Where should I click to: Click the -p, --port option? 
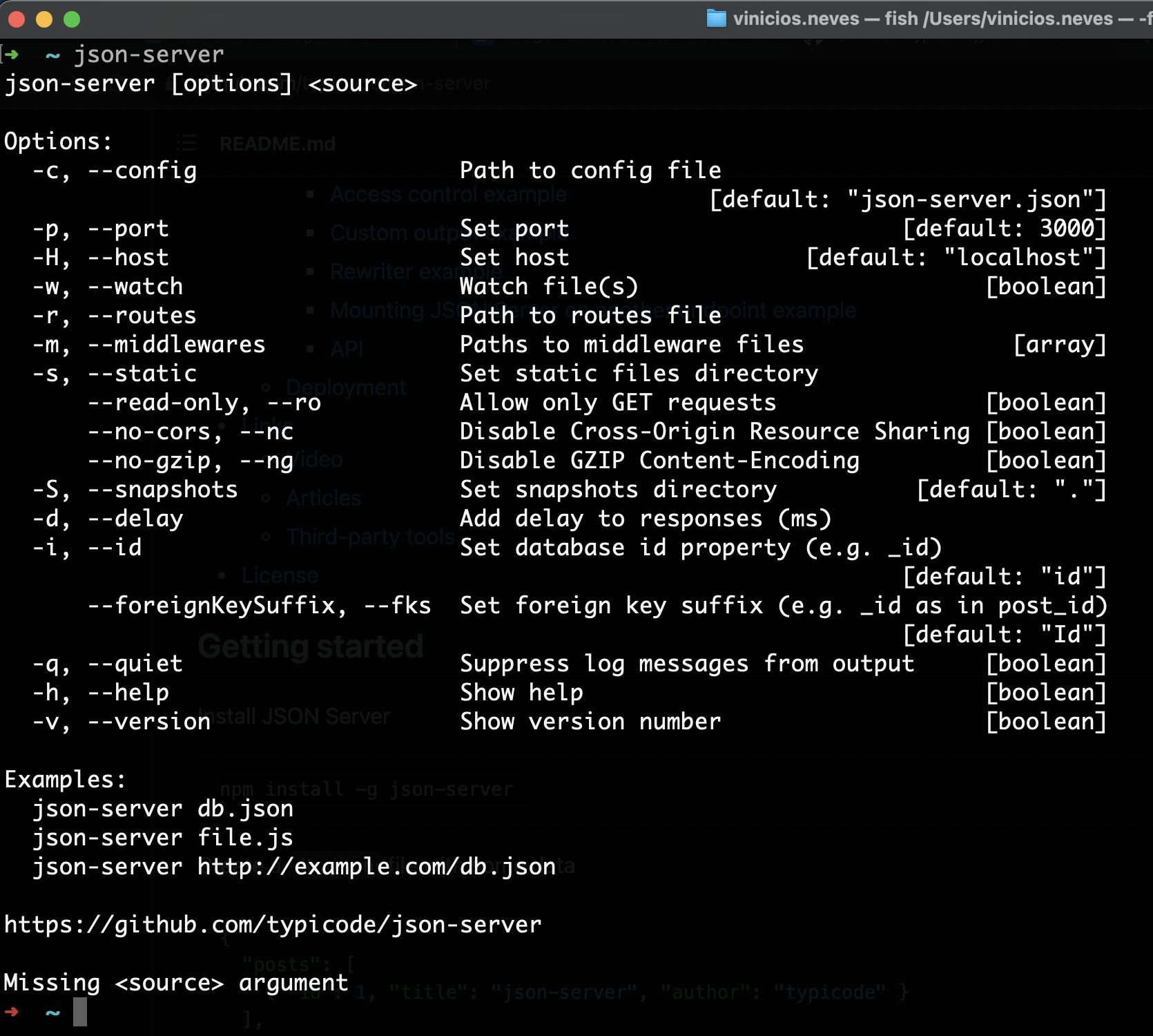101,229
